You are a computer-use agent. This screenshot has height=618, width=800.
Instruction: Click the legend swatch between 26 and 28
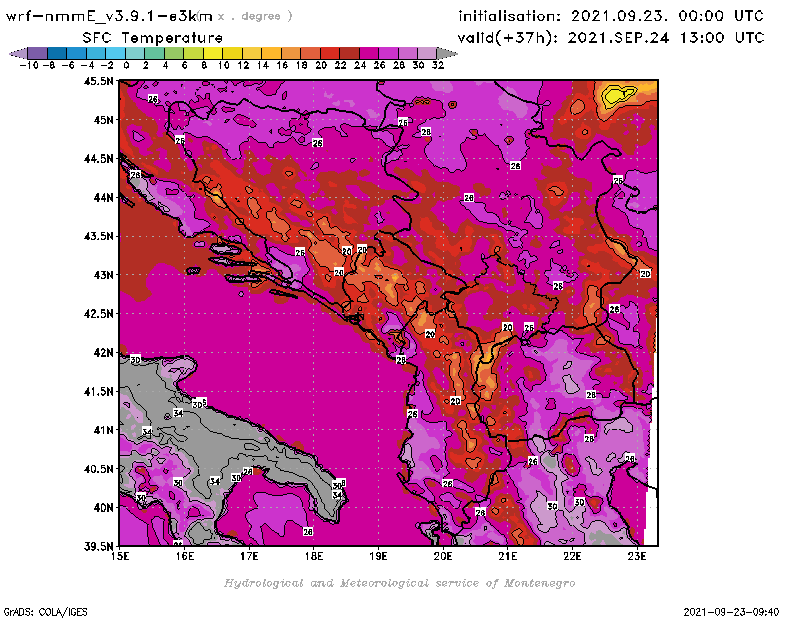point(388,53)
